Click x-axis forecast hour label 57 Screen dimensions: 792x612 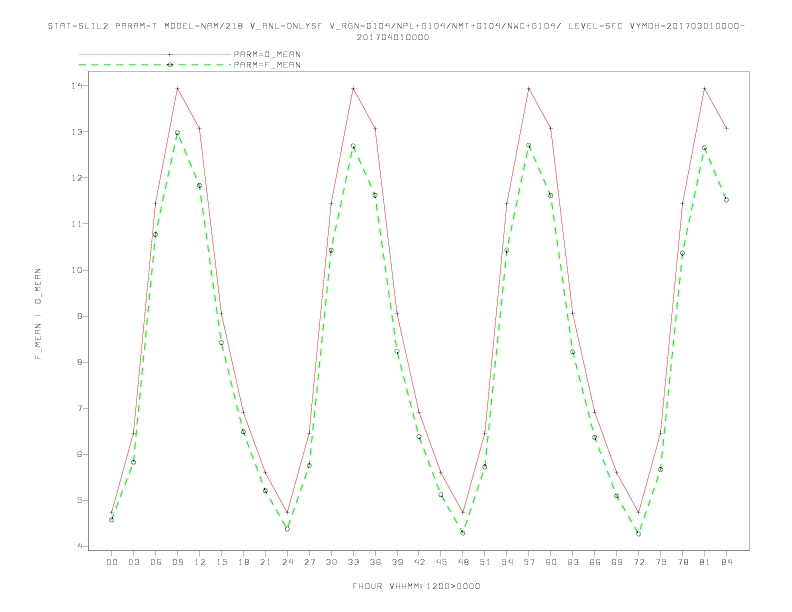(529, 562)
